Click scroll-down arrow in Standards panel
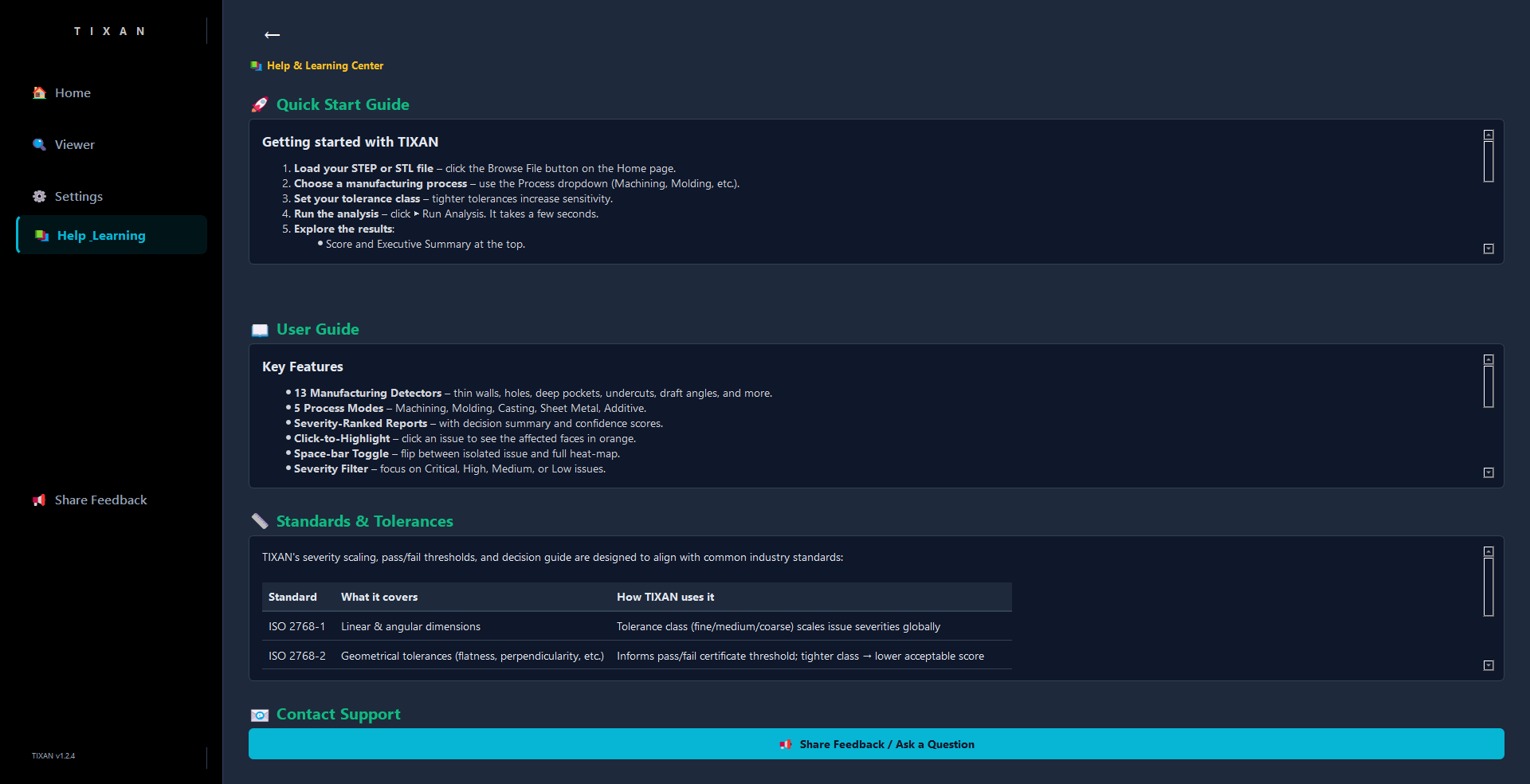 (x=1489, y=665)
